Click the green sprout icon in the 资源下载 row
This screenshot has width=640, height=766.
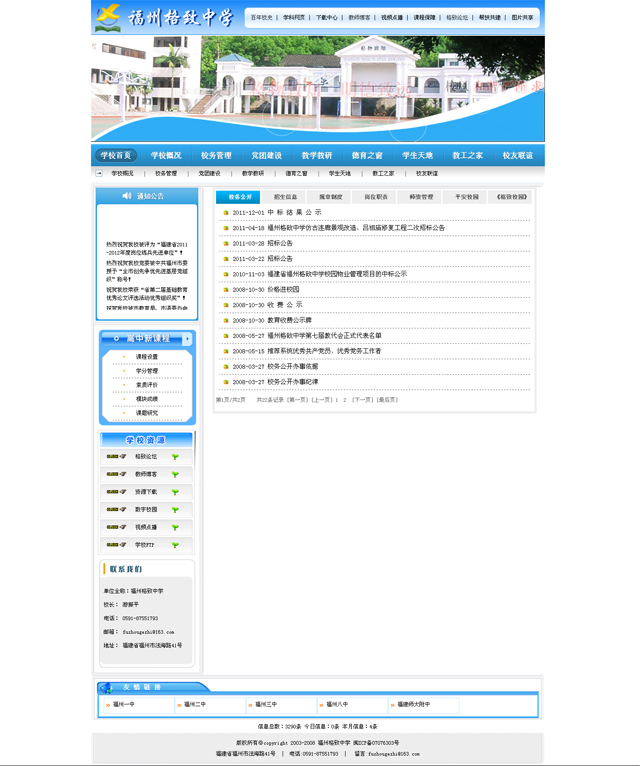(x=175, y=492)
